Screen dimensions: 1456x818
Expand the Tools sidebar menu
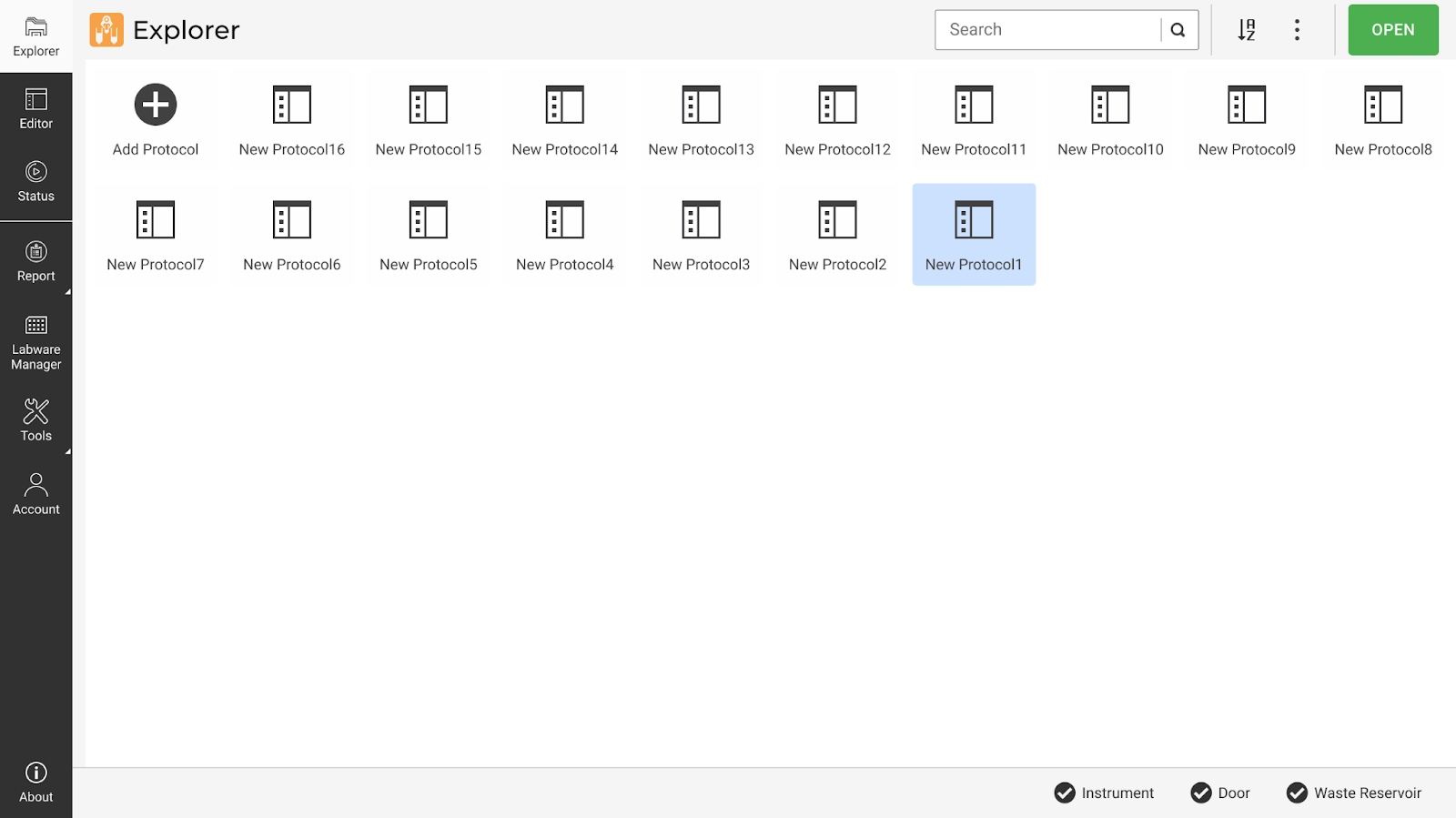point(36,420)
